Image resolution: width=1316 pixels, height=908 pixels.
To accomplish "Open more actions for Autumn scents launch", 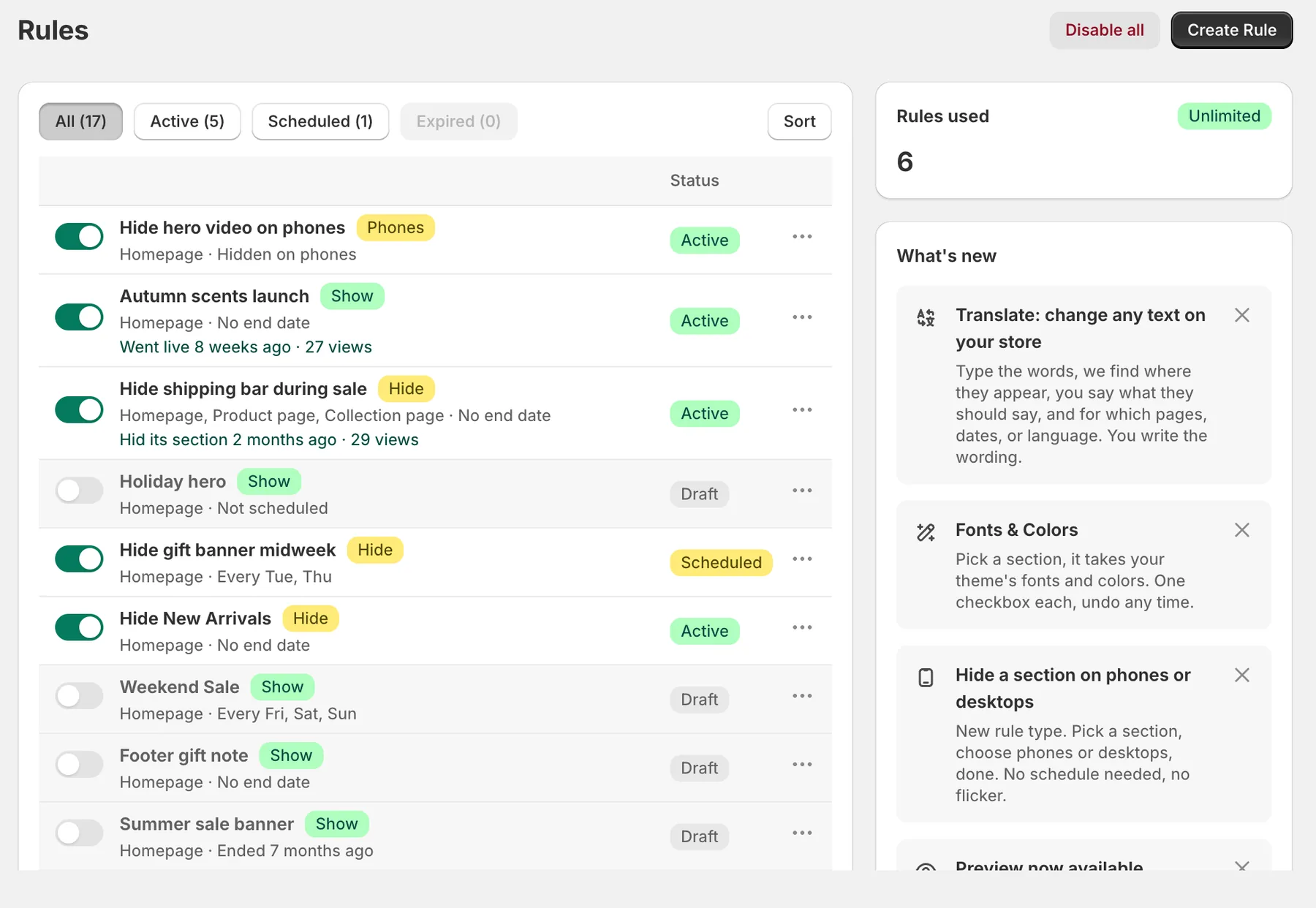I will coord(802,317).
